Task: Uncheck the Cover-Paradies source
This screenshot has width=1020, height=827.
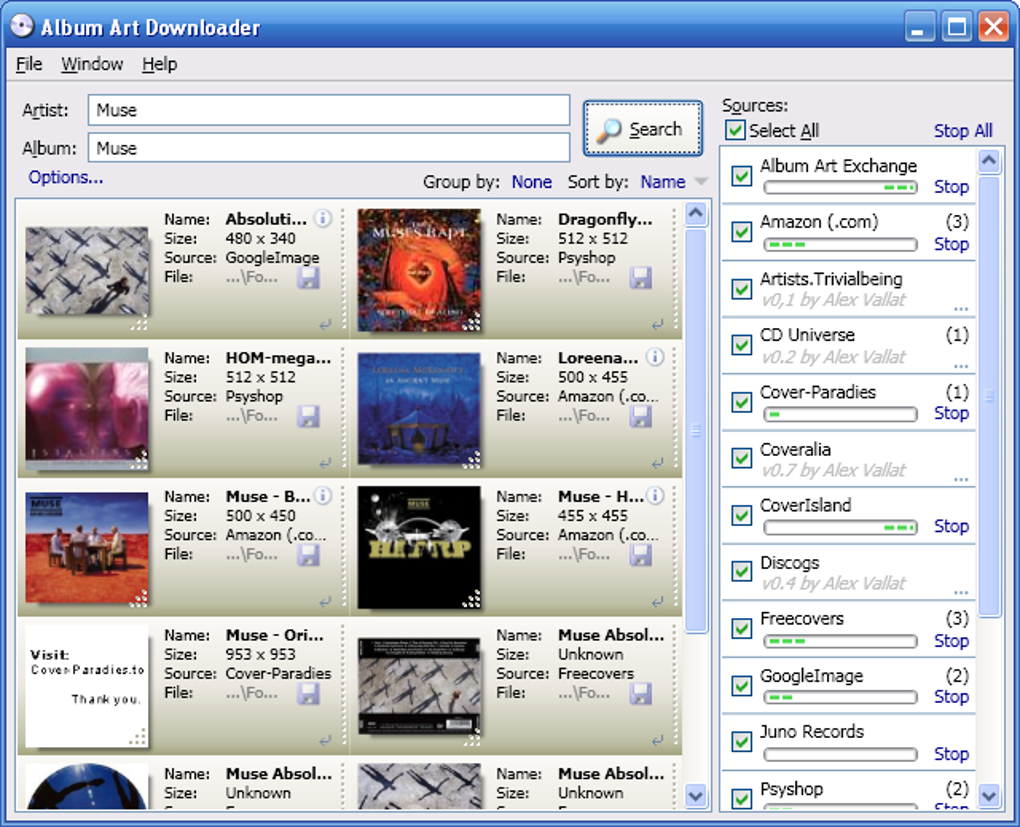Action: 742,401
